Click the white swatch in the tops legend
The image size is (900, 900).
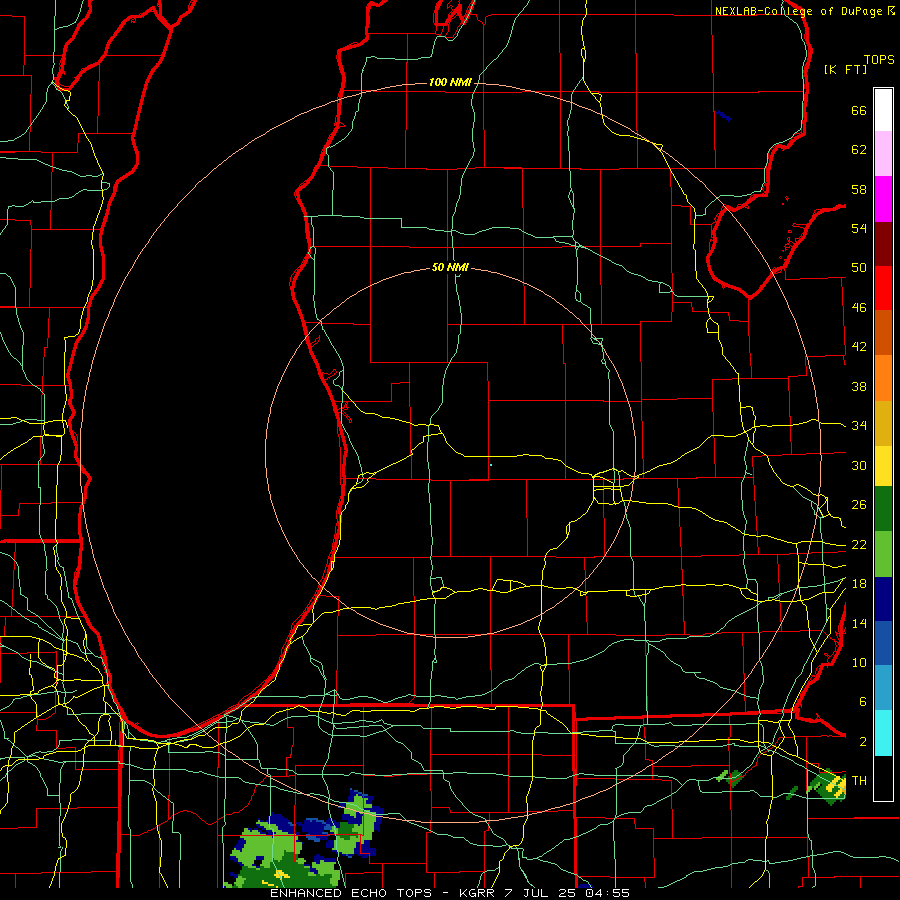(x=883, y=110)
